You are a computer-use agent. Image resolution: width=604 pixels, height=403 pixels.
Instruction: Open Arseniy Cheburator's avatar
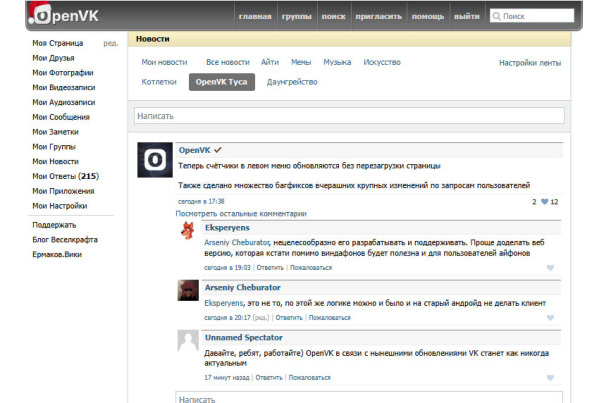click(x=188, y=290)
